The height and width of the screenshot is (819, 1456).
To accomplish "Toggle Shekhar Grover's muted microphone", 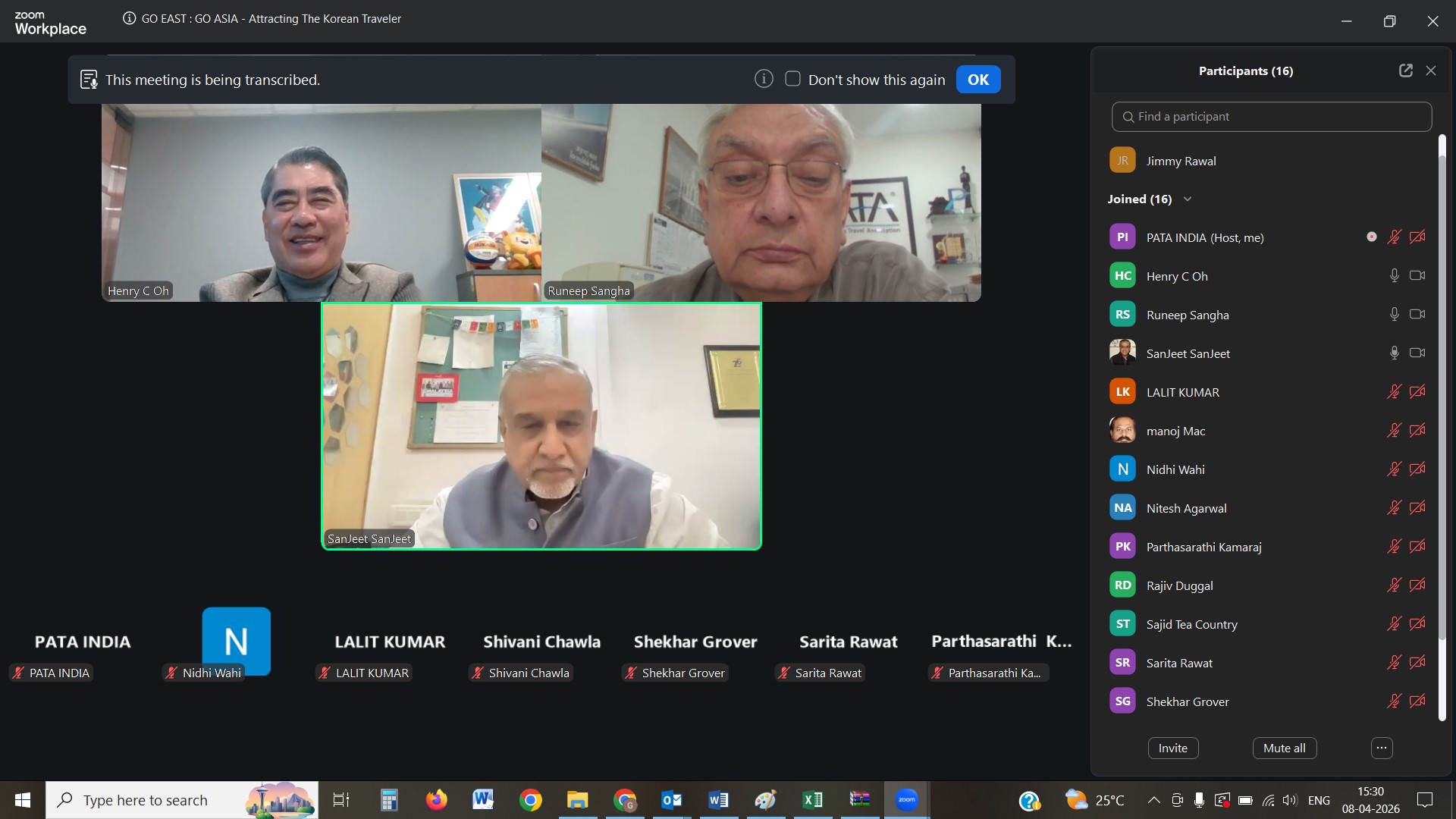I will click(1395, 701).
